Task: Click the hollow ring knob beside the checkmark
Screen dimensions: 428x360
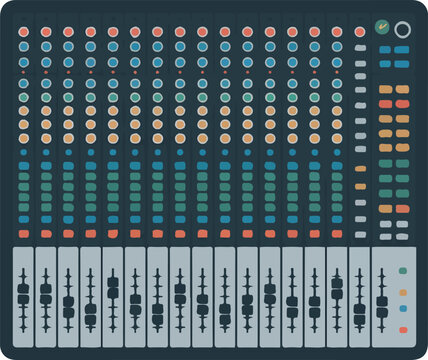Action: tap(402, 30)
